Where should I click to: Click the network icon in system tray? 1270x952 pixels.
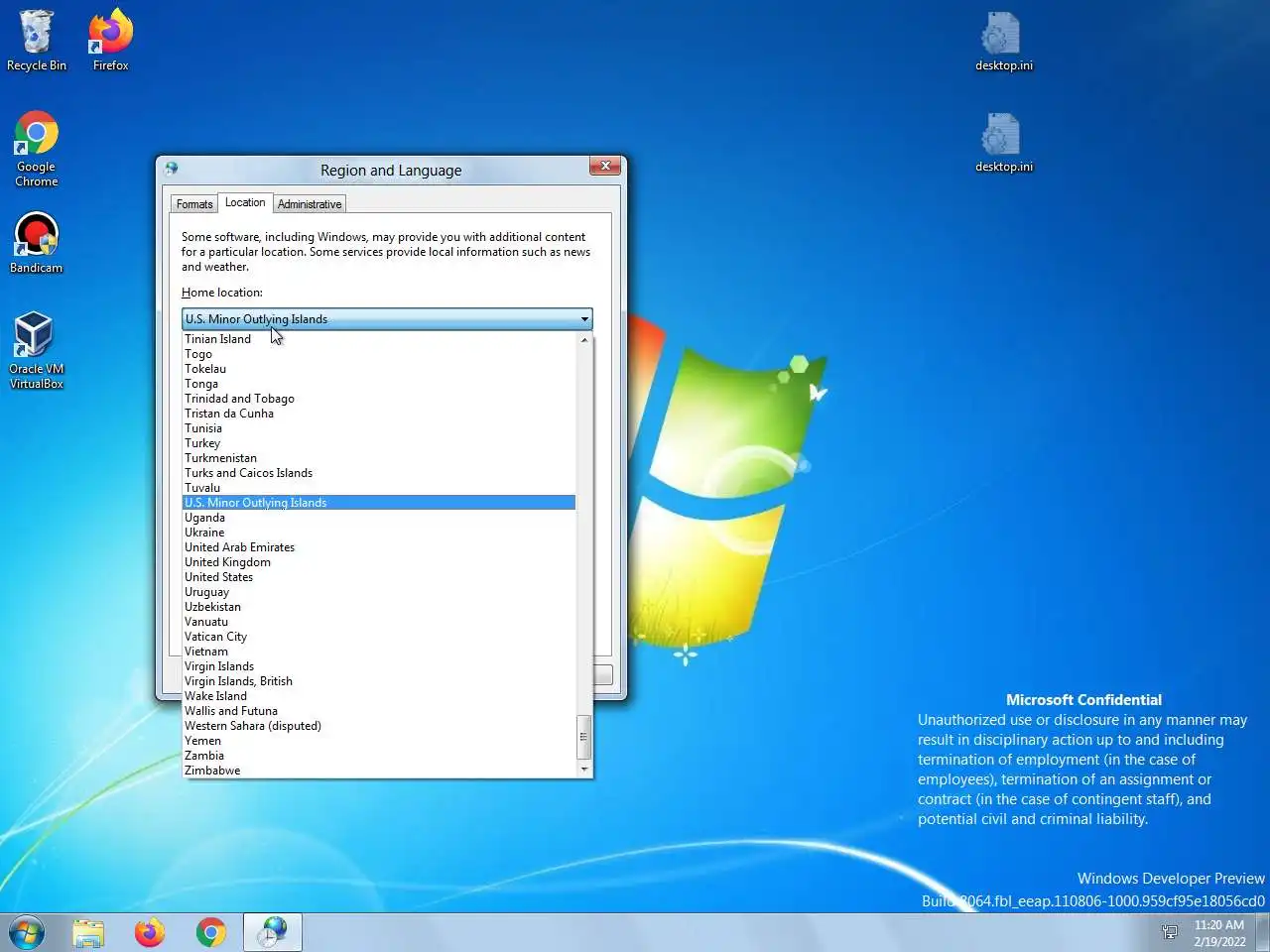point(1170,932)
